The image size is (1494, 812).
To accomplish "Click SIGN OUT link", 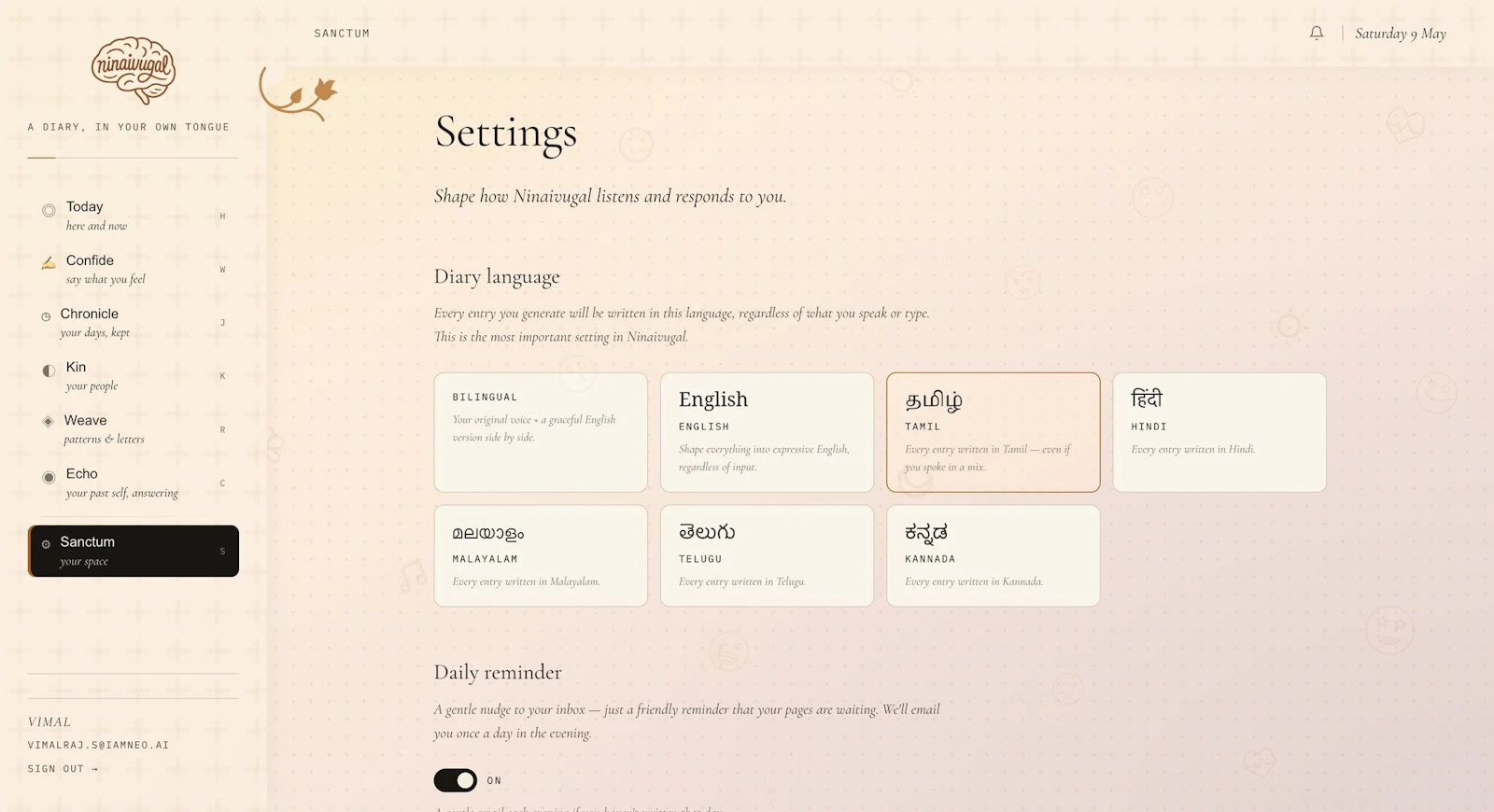I will point(63,769).
